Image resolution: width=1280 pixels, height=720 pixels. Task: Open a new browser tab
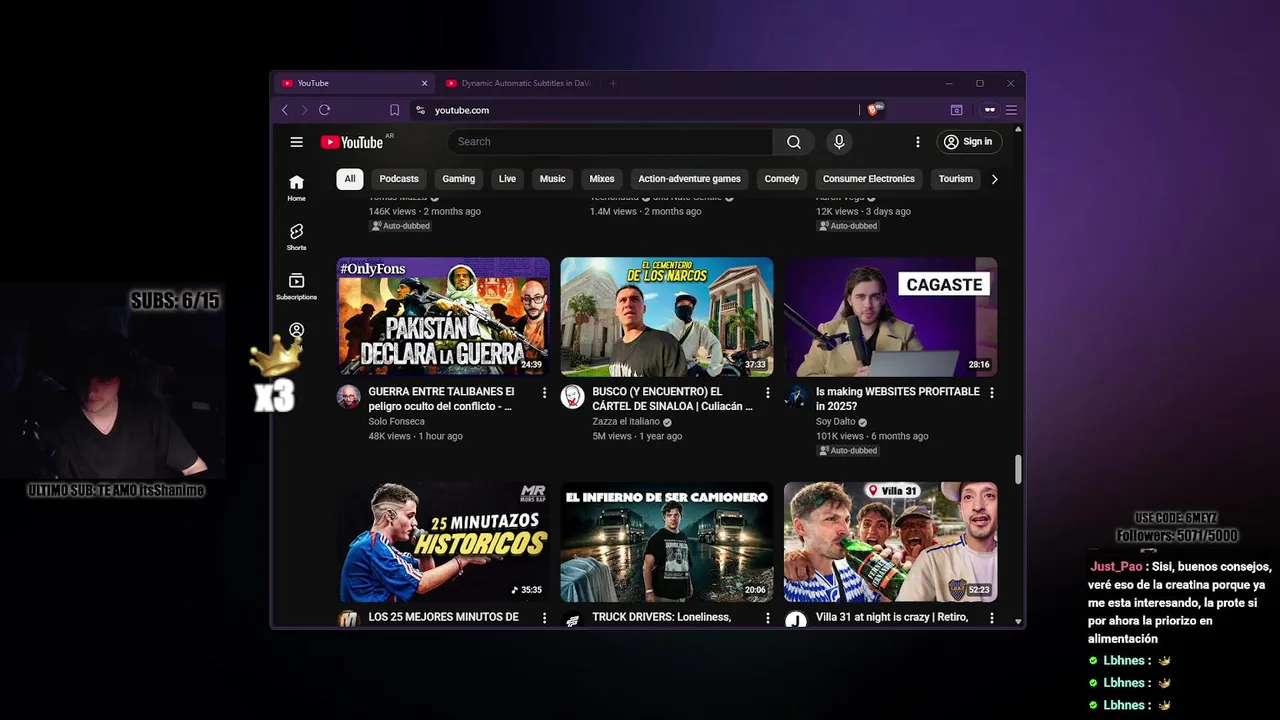[x=613, y=83]
